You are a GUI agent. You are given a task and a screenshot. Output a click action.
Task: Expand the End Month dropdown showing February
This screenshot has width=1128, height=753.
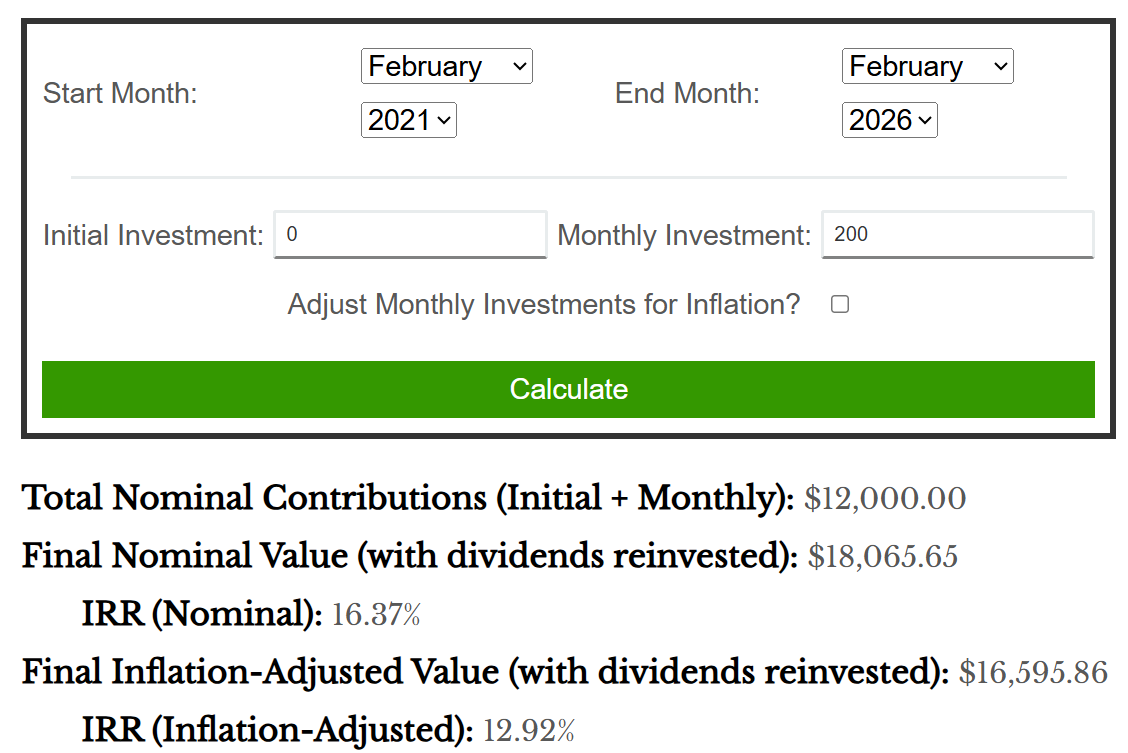[927, 67]
